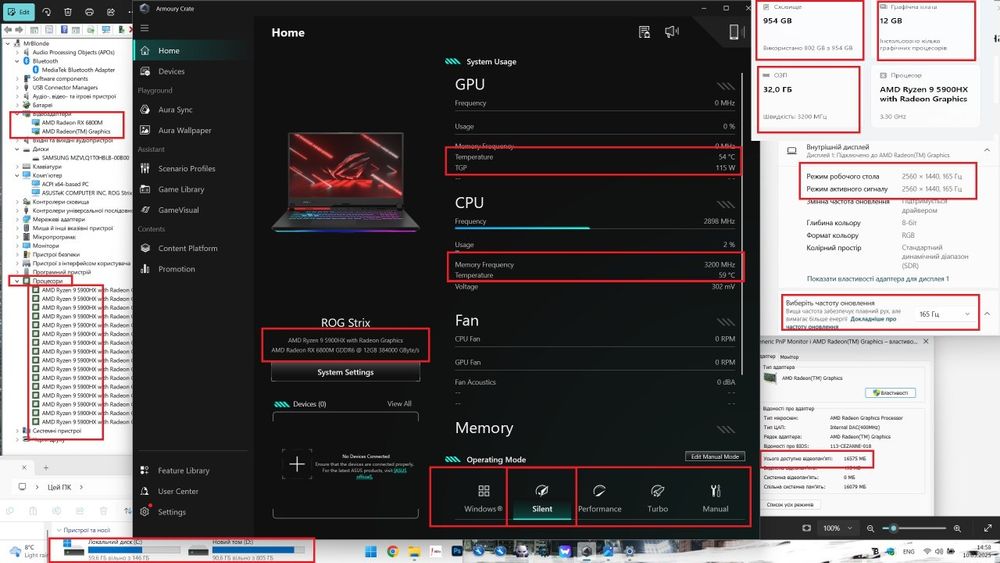Close the adapter properties dialog
Viewport: 1000px width, 563px height.
click(x=926, y=342)
